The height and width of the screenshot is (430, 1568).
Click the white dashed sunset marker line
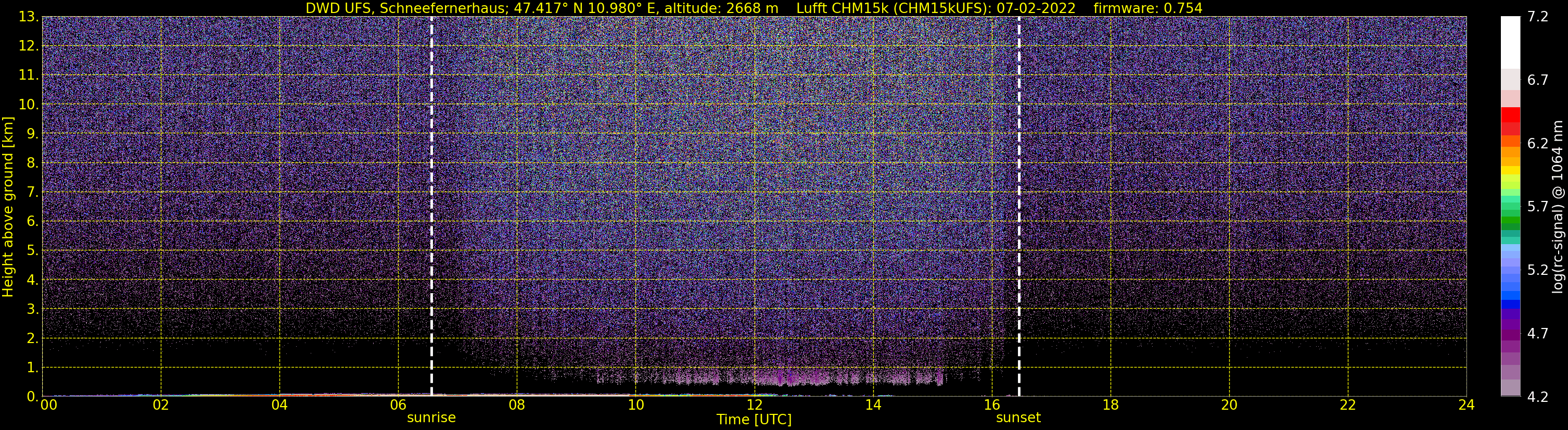[1019, 207]
